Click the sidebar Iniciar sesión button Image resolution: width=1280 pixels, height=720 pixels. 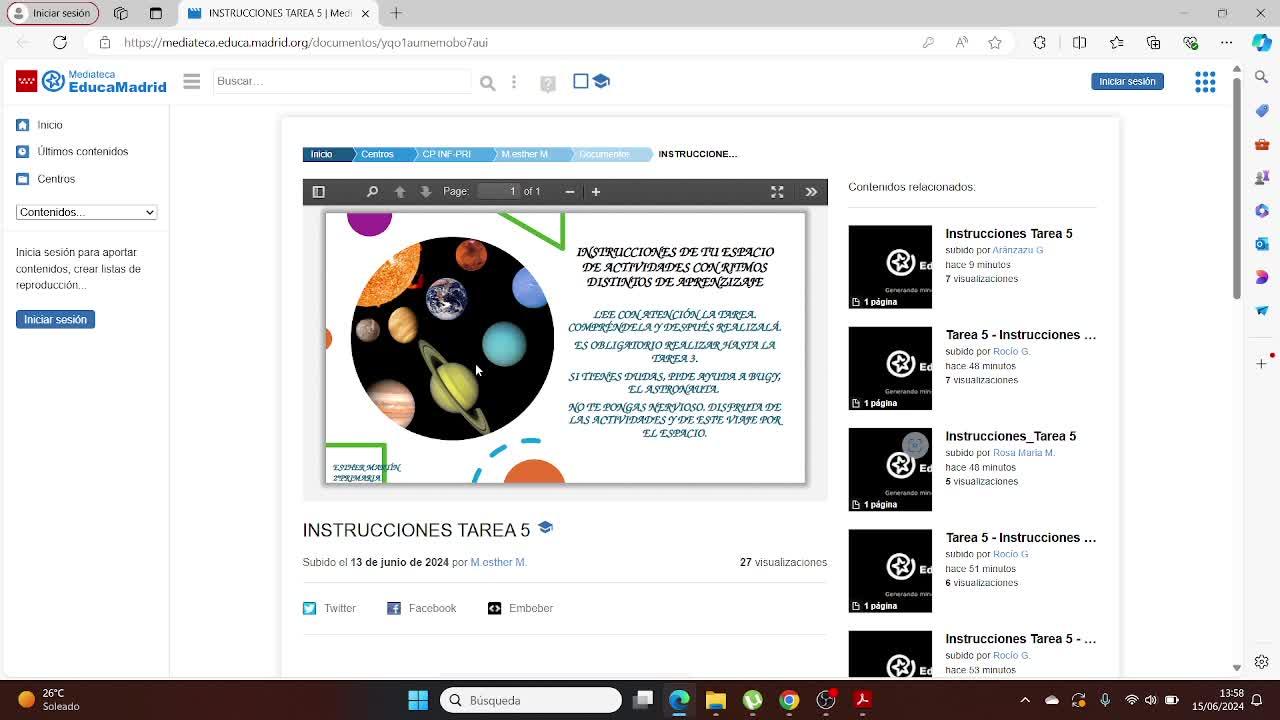coord(55,319)
